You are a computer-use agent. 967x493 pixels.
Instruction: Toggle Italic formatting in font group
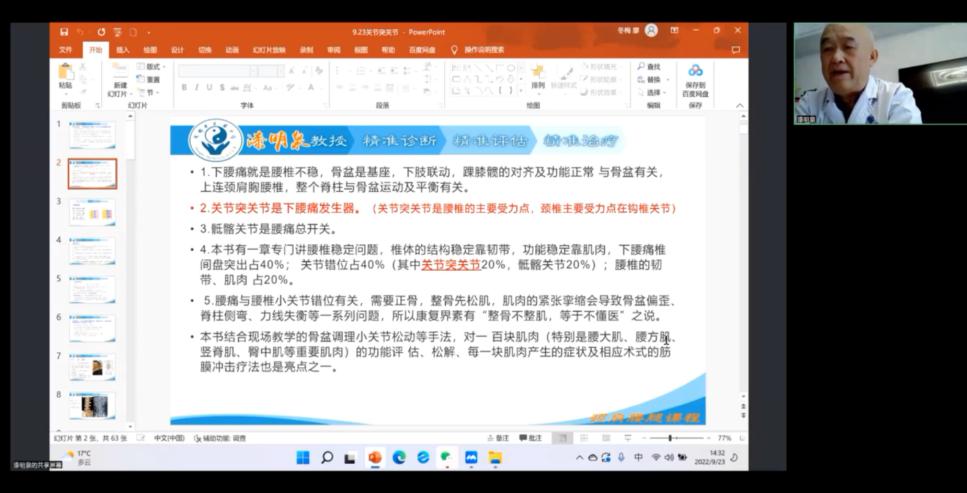pos(197,88)
